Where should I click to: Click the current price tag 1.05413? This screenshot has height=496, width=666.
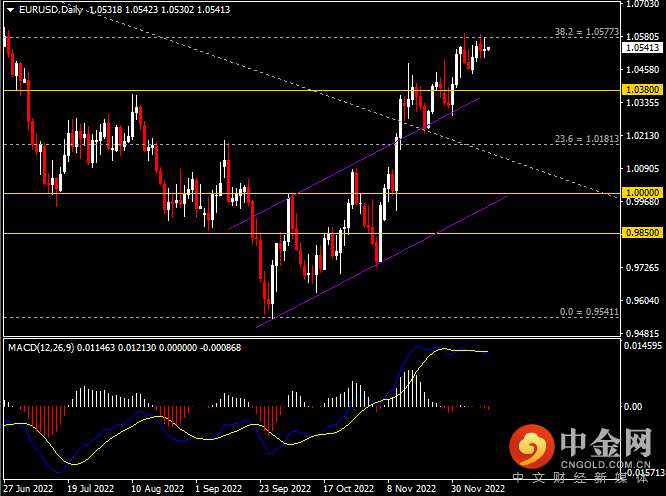point(640,47)
